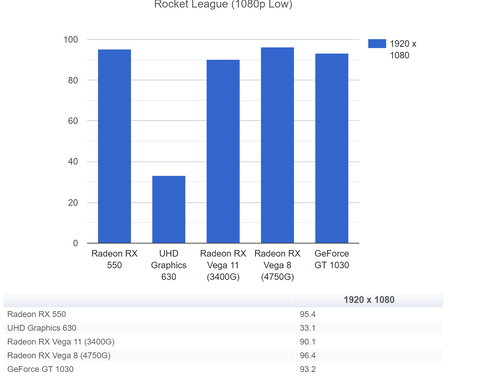
Task: Click the table value 33.1
Action: pyautogui.click(x=307, y=328)
